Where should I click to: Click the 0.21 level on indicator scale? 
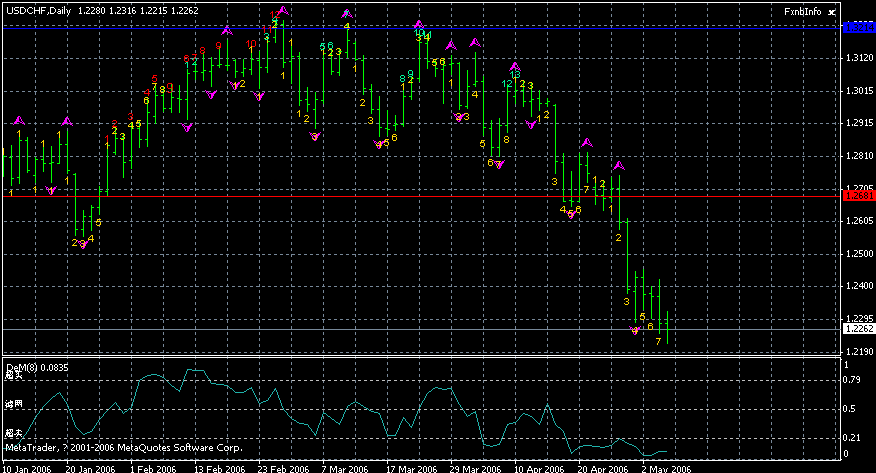(x=851, y=437)
